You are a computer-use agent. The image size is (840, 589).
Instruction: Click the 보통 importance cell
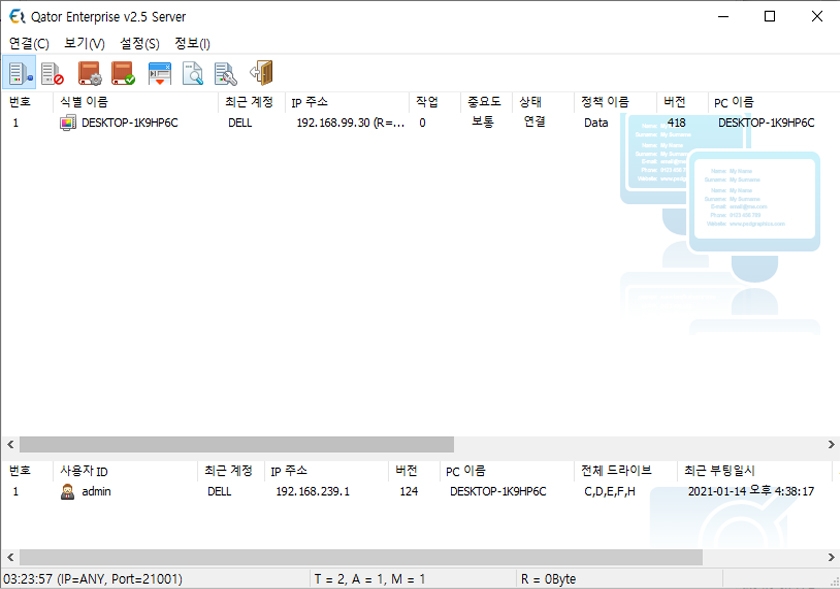pos(482,122)
